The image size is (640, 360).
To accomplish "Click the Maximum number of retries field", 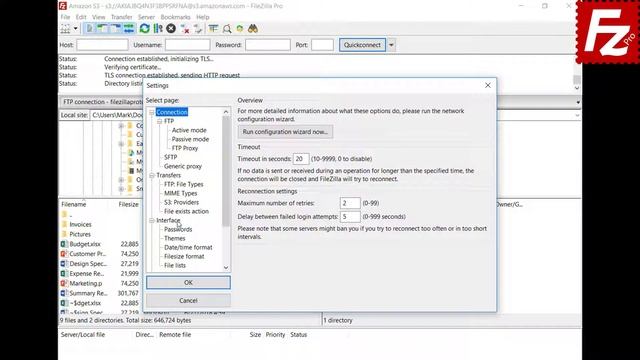I will [350, 203].
